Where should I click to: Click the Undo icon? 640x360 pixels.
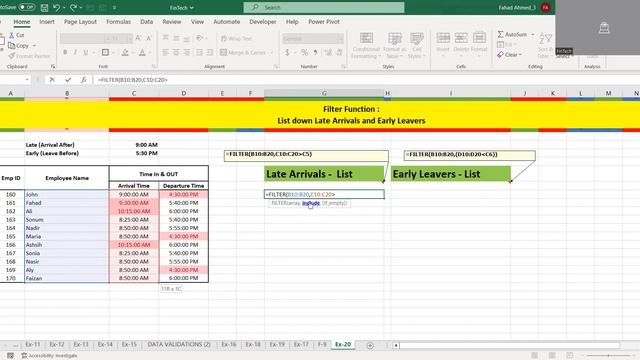56,7
